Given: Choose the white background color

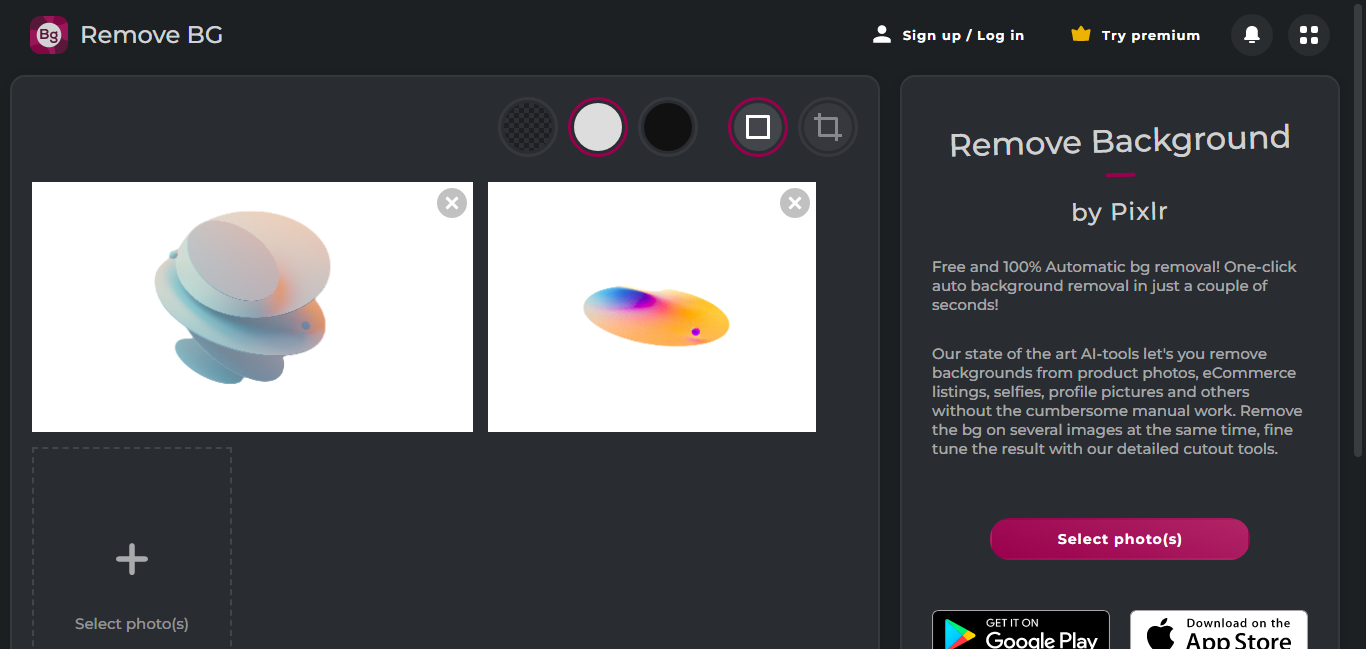Looking at the screenshot, I should pos(598,127).
